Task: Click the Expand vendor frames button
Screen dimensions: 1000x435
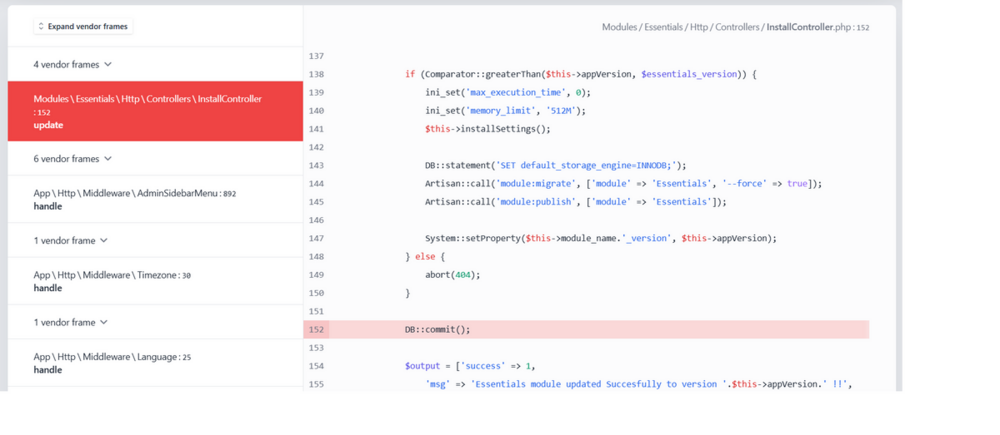Action: tap(84, 27)
